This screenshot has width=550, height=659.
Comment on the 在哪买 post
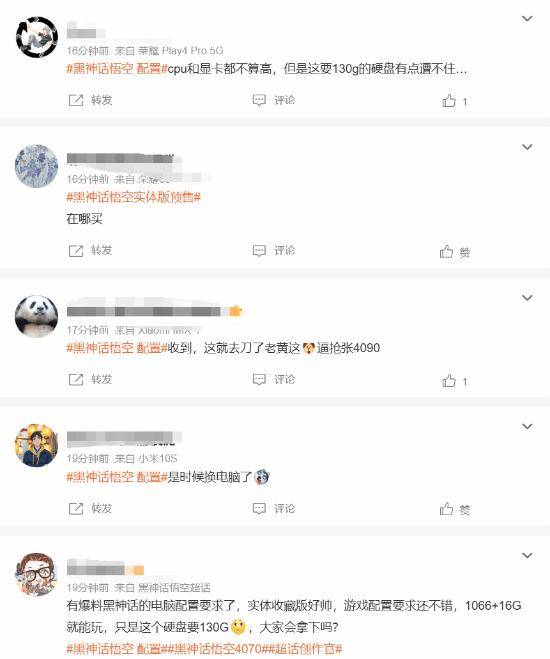pos(274,250)
